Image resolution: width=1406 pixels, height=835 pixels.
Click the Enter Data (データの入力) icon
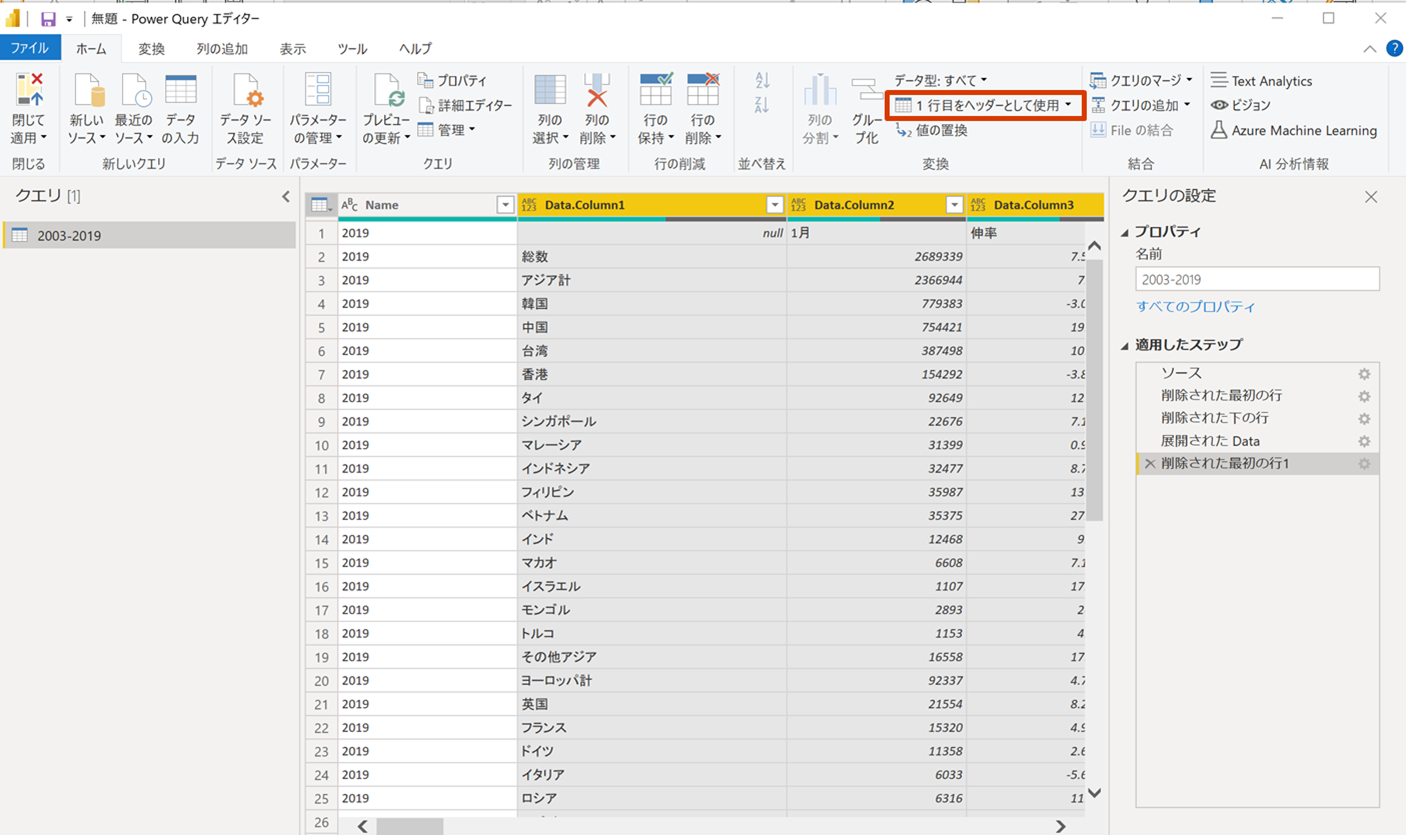click(181, 90)
